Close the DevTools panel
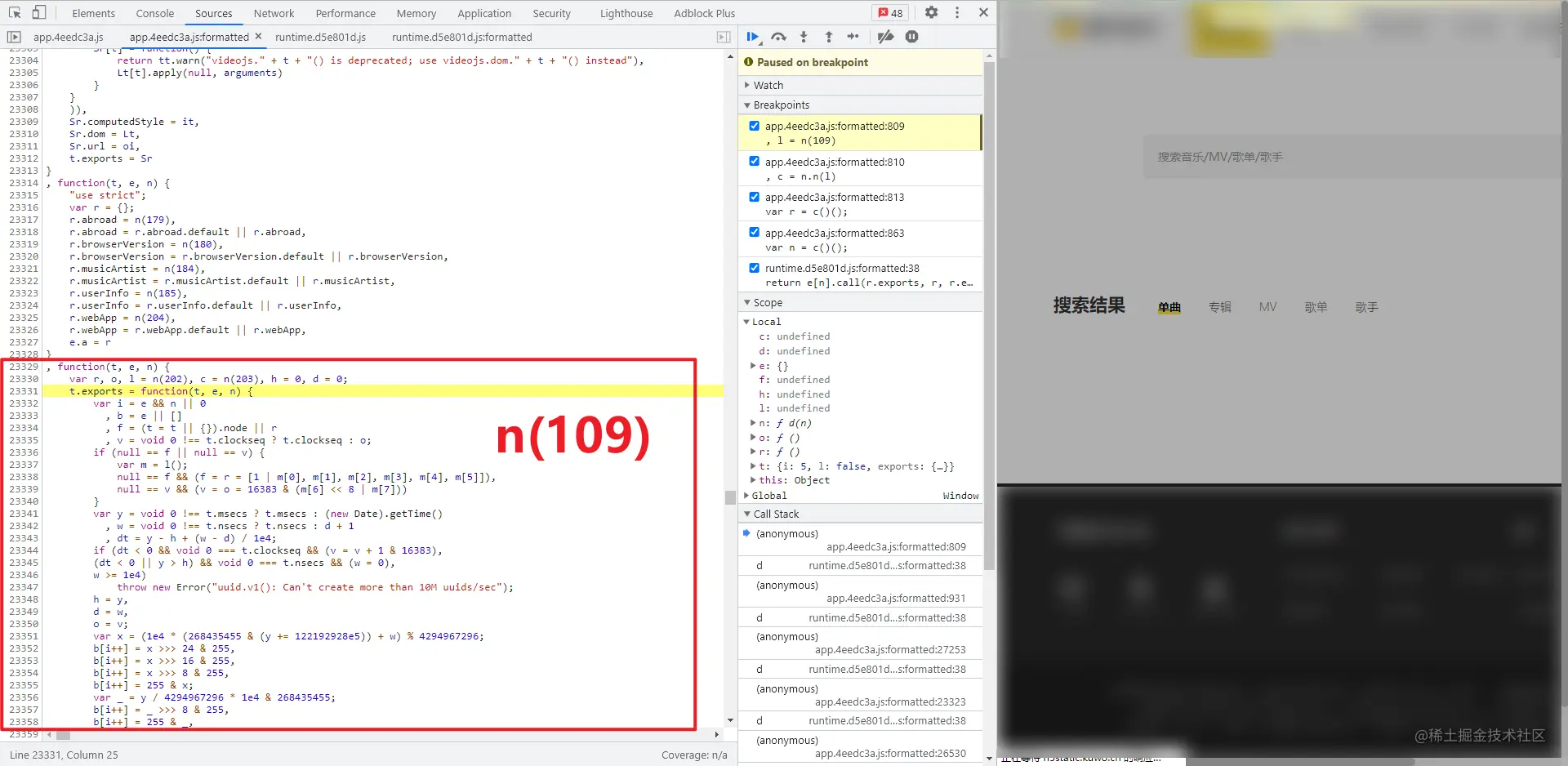 [983, 12]
